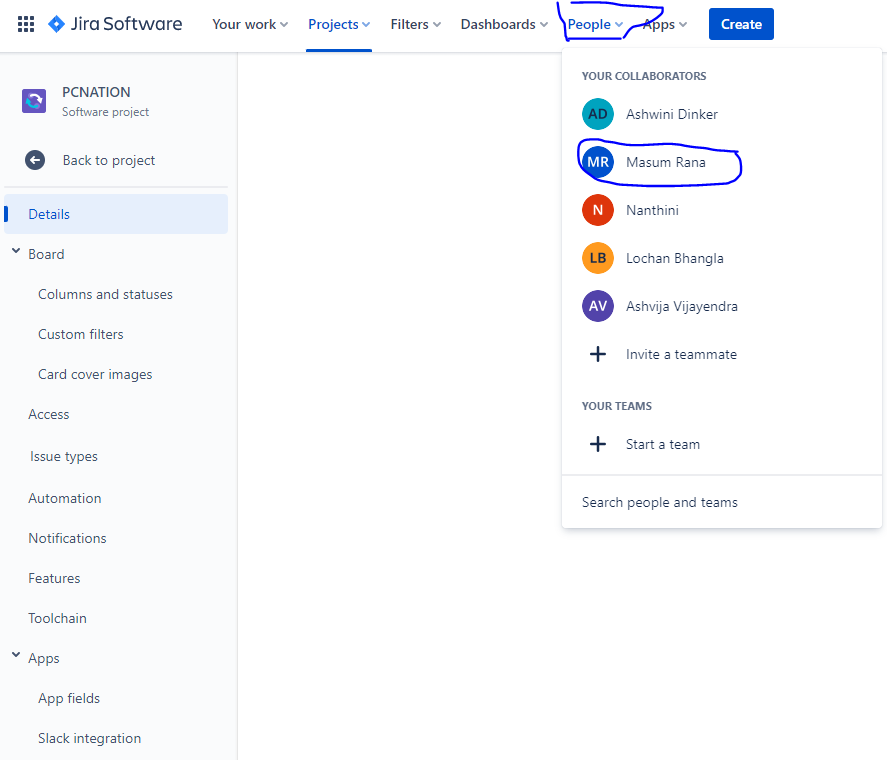Collapse the sidebar Apps section chevron
Screen dimensions: 887x760
(x=16, y=655)
